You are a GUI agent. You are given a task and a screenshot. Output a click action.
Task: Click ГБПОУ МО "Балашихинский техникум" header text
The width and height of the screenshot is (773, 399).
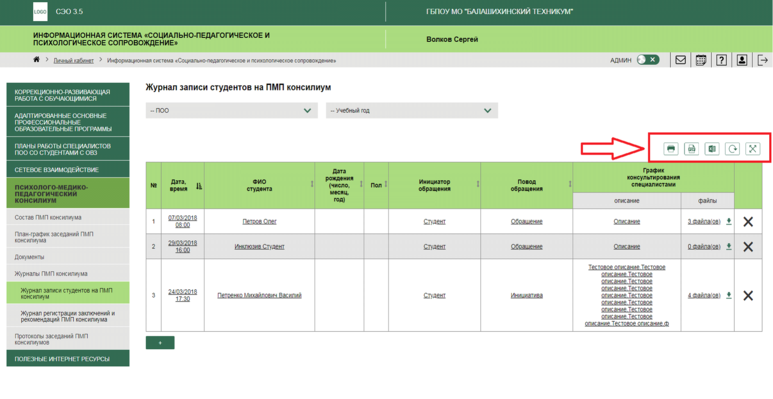tap(499, 11)
